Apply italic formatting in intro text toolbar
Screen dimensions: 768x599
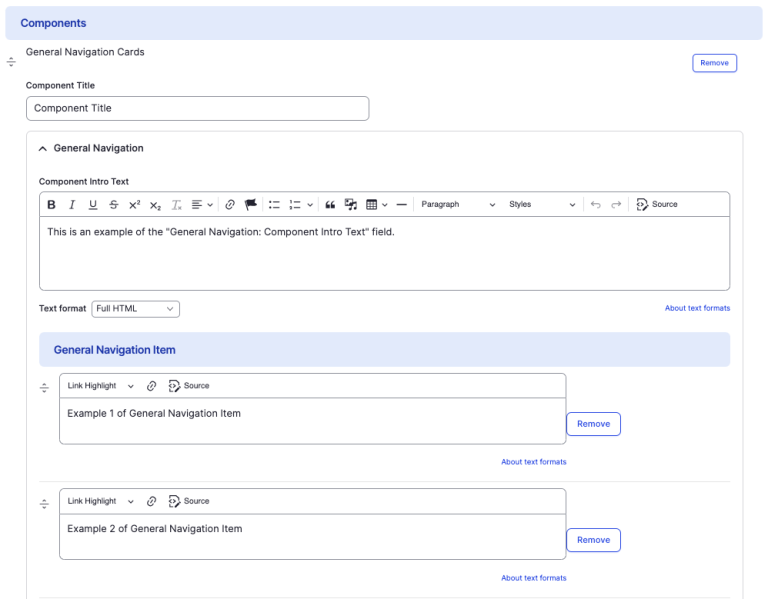(x=72, y=205)
